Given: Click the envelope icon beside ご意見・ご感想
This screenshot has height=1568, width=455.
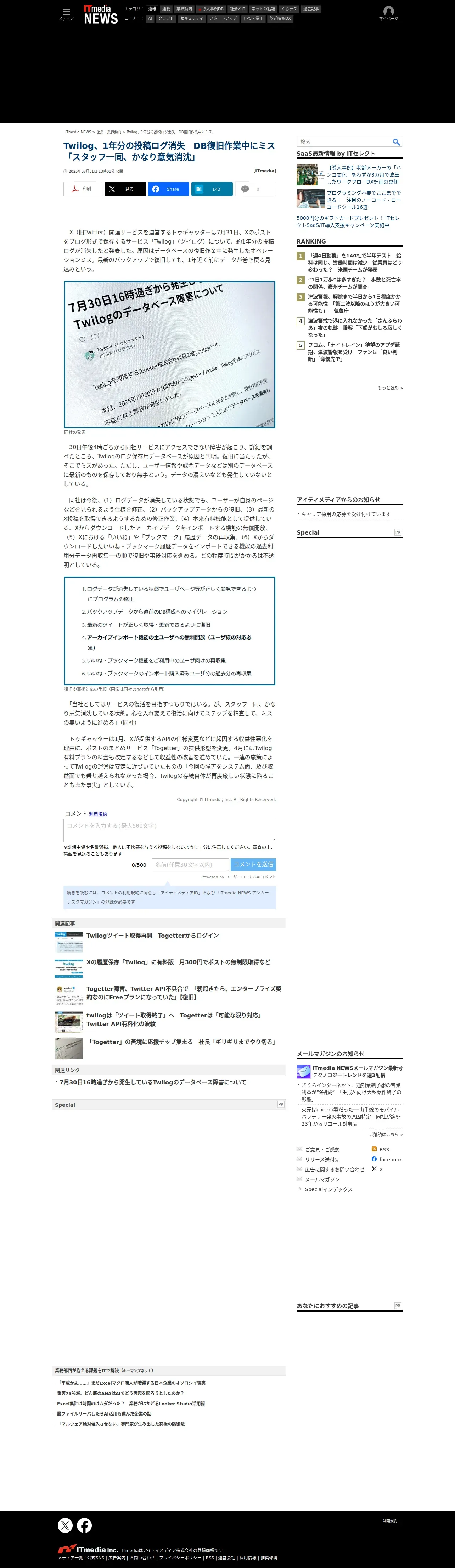Looking at the screenshot, I should click(x=299, y=1149).
